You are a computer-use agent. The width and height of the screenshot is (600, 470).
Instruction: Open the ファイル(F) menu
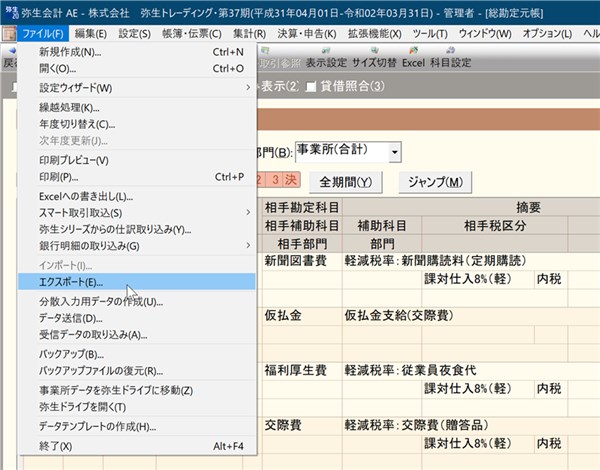[x=43, y=34]
